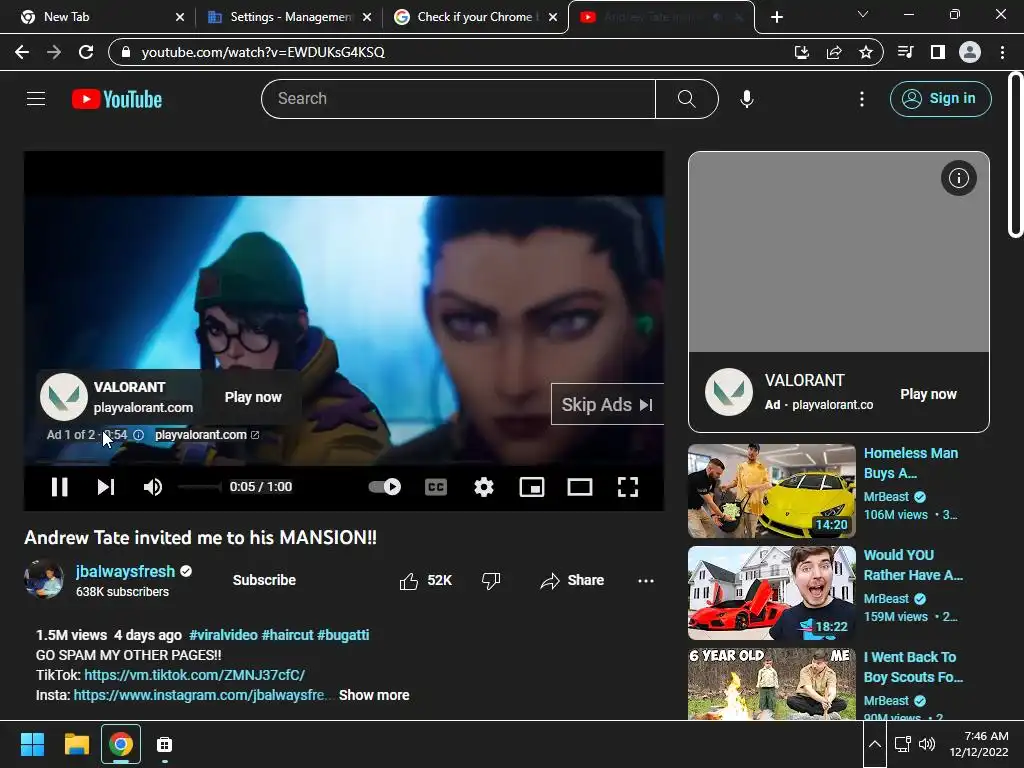
Task: Open more actions ellipsis under video
Action: (x=646, y=581)
